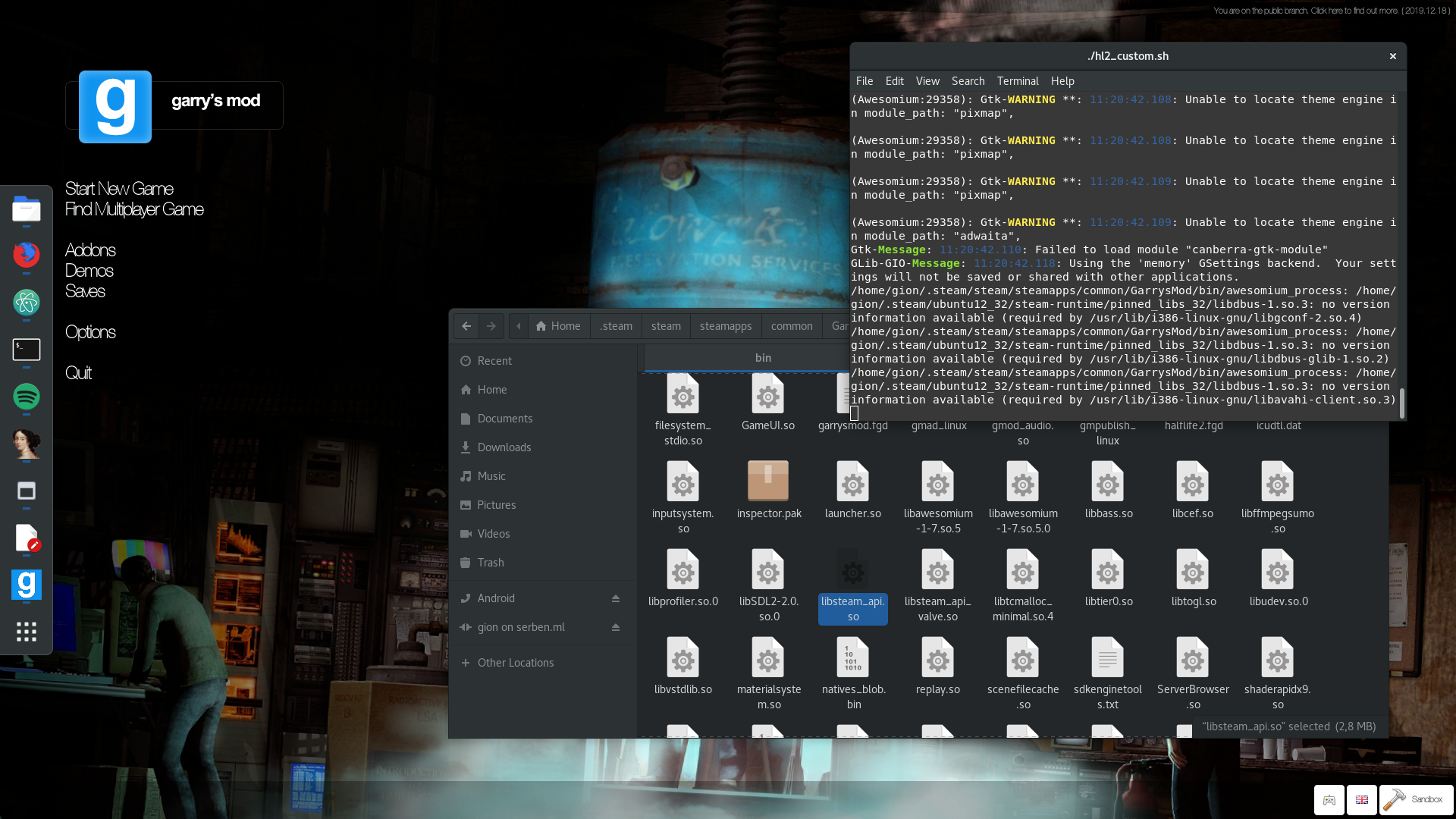
Task: Open the Demos menu entry
Action: click(x=89, y=271)
